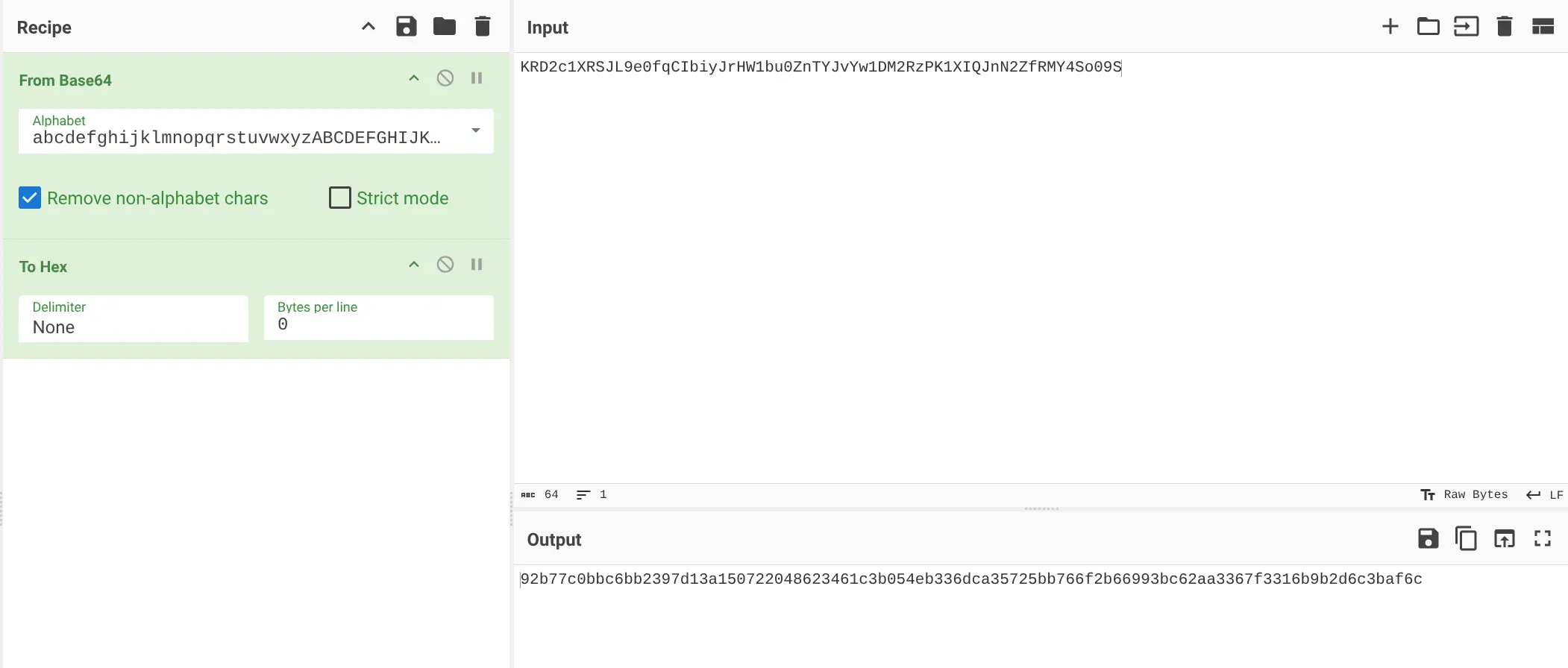Collapse the From Base64 operation
1568x668 pixels.
414,78
